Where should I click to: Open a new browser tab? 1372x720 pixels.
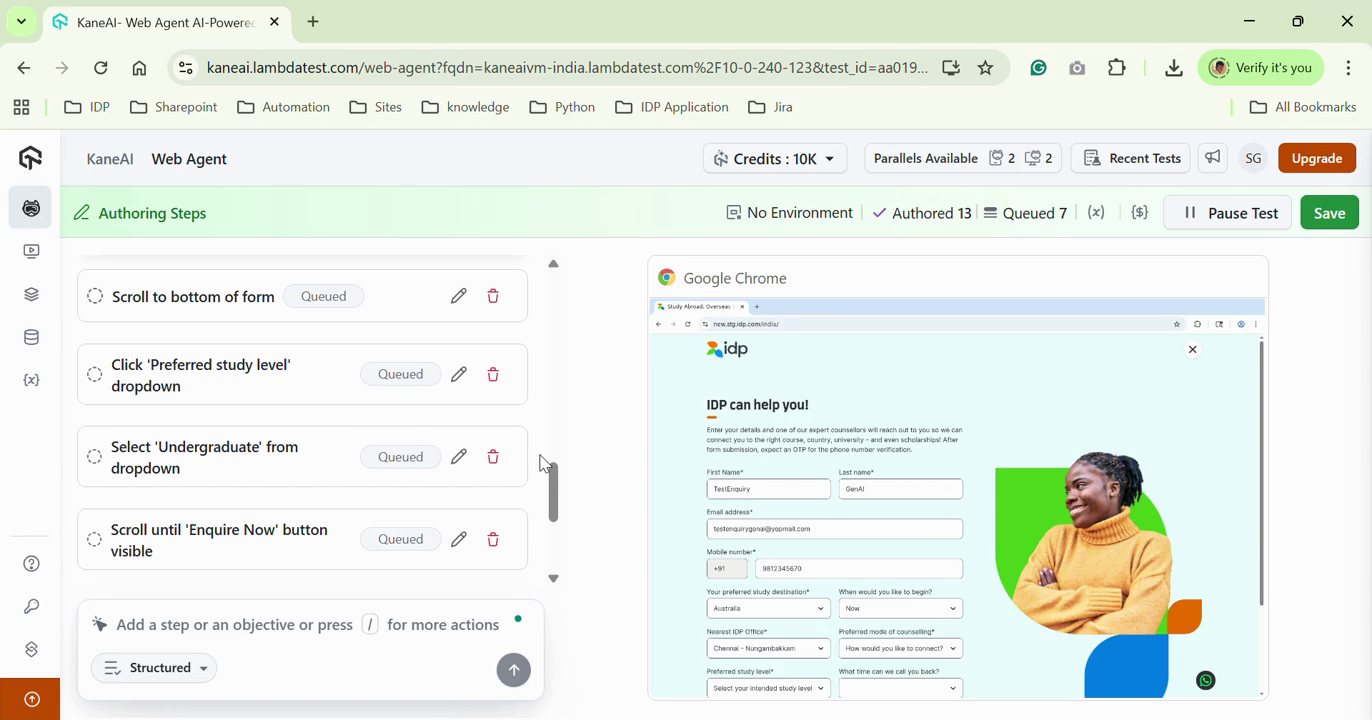tap(313, 22)
